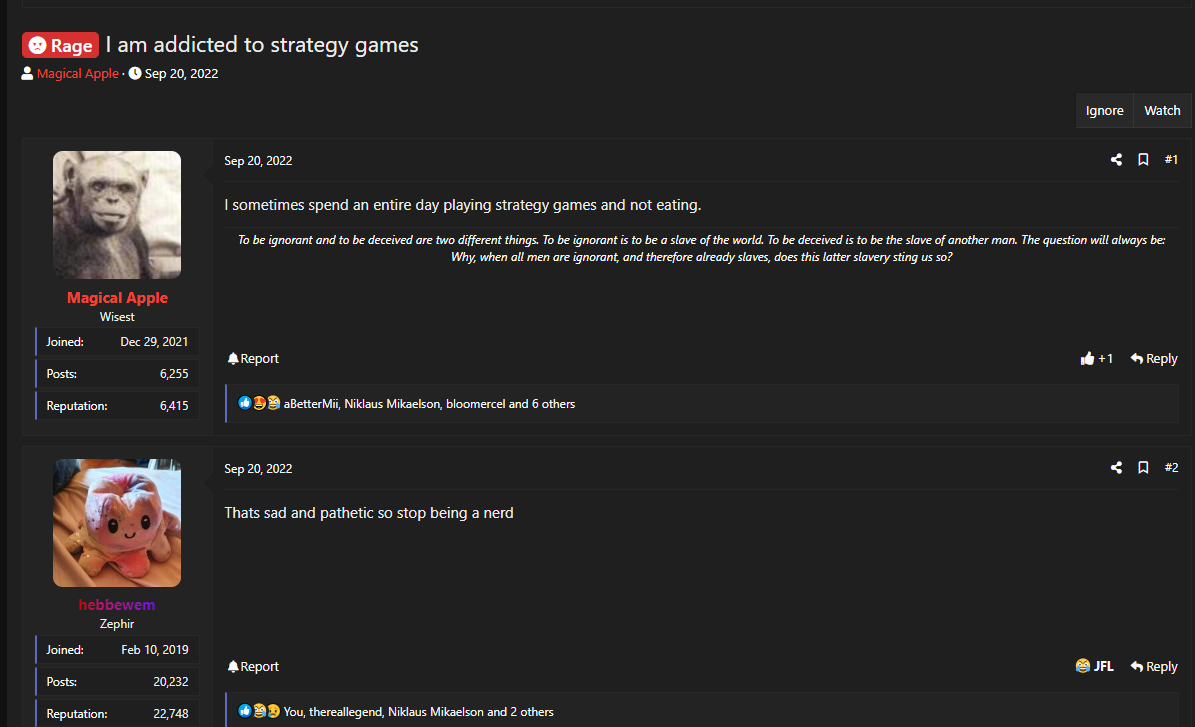Click the Ignore thread button

coord(1104,110)
